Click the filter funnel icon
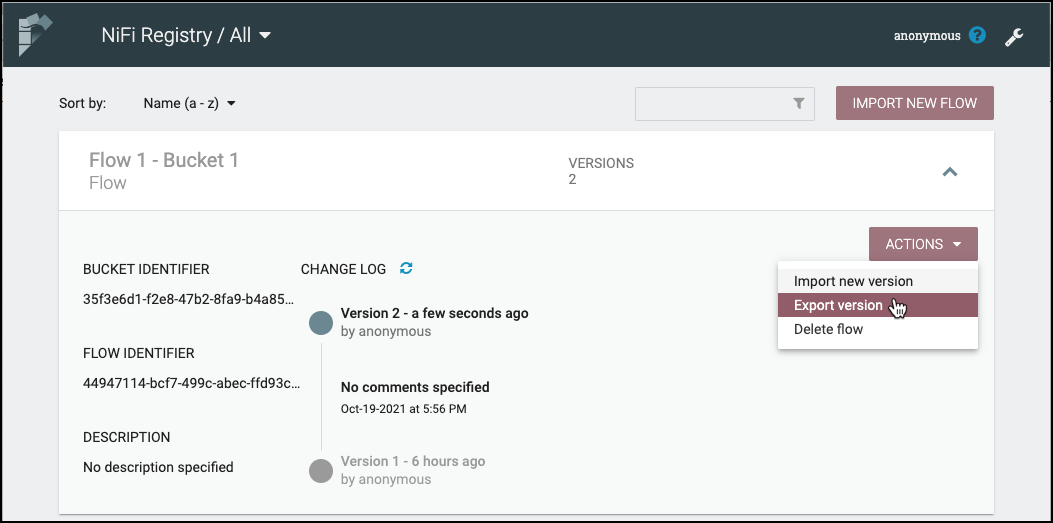The width and height of the screenshot is (1053, 523). pos(799,103)
